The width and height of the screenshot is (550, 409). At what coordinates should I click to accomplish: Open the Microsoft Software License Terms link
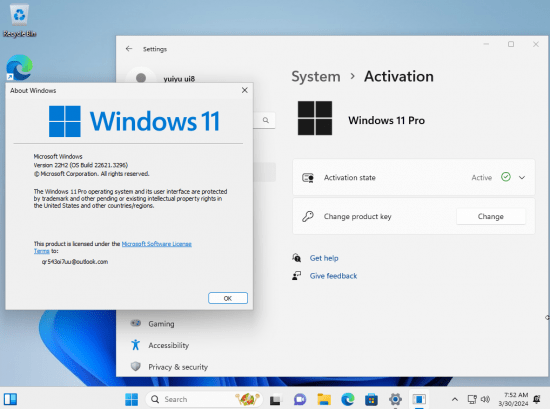(156, 244)
